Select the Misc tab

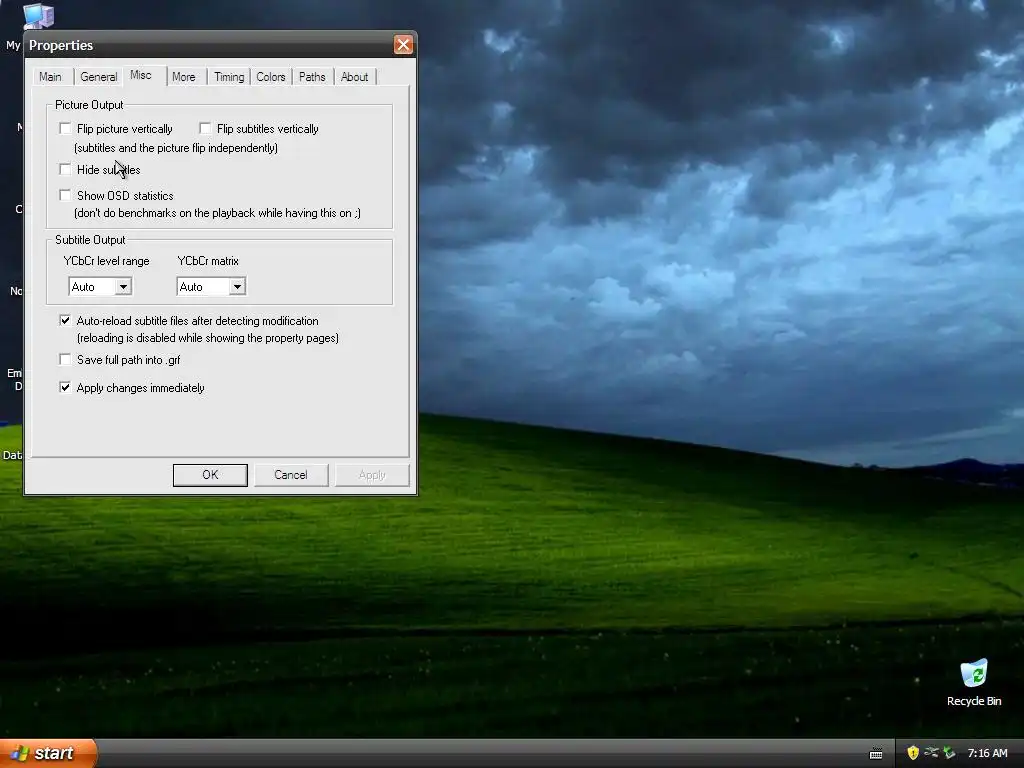(141, 75)
